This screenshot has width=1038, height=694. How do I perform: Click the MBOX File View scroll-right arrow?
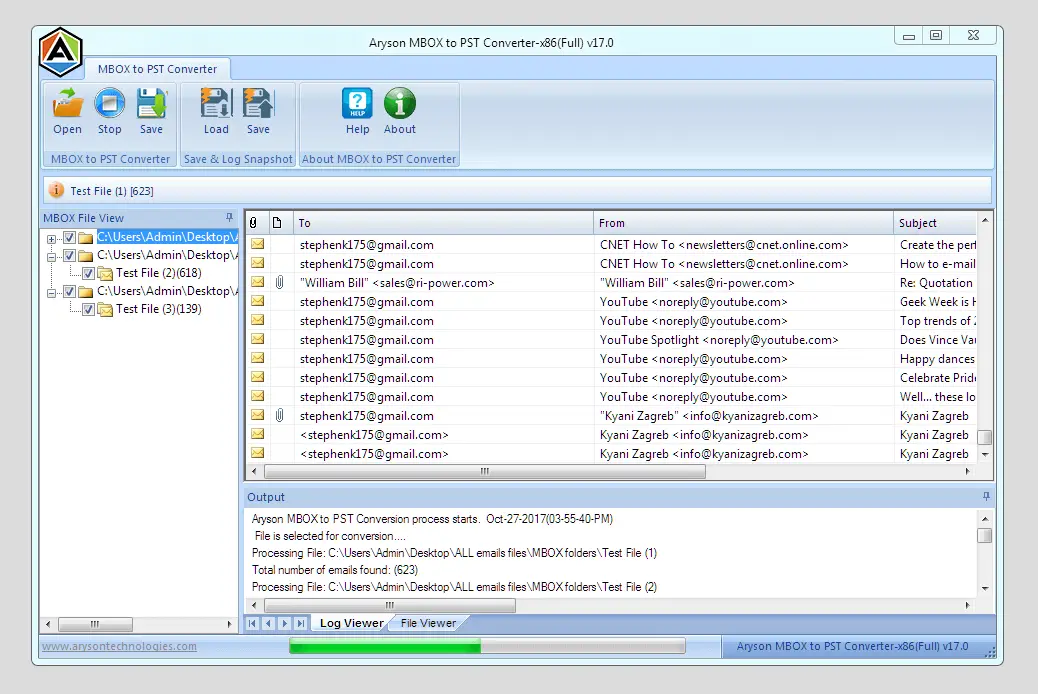229,624
